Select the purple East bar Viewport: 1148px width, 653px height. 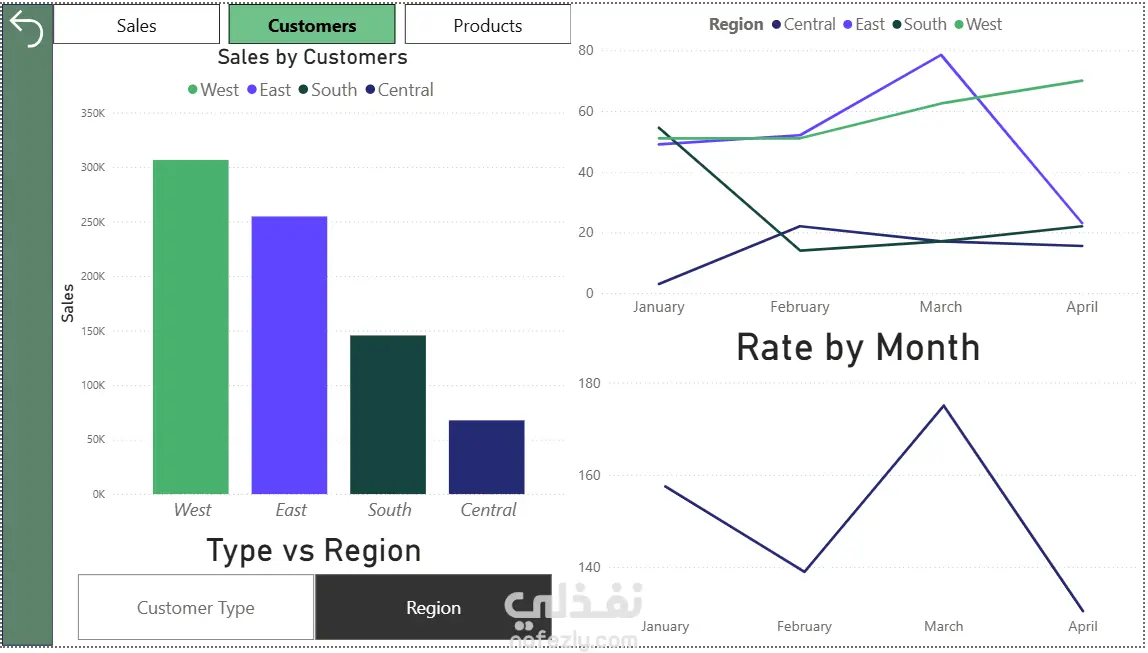(x=289, y=355)
